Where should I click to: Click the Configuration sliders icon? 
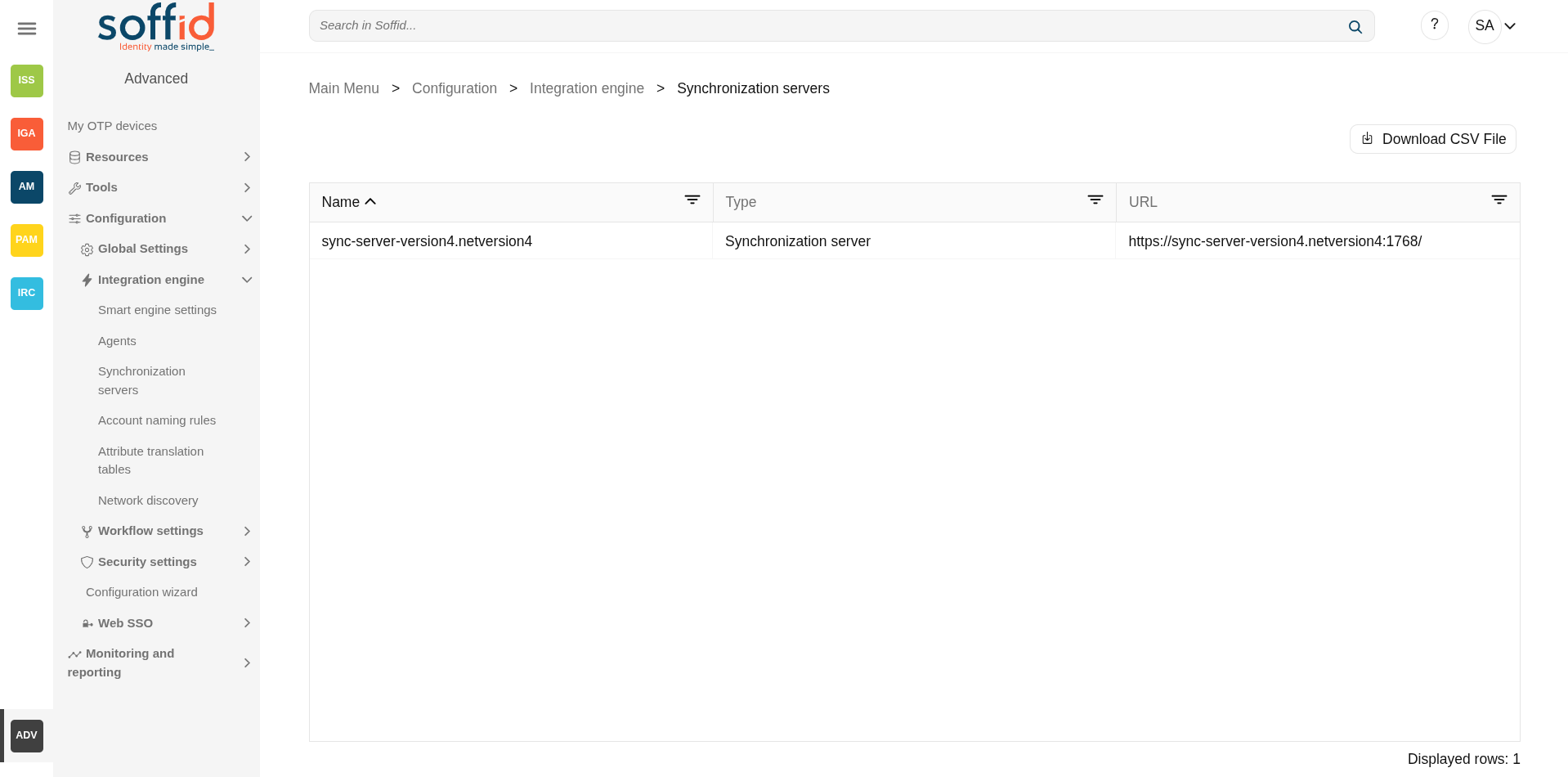point(74,218)
